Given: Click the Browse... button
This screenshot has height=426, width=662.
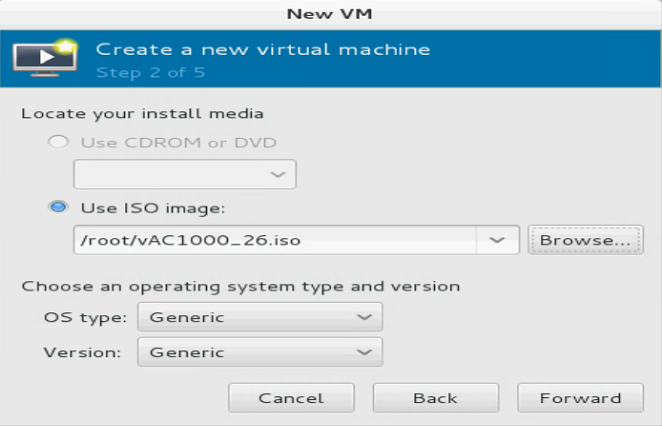Looking at the screenshot, I should pos(585,240).
